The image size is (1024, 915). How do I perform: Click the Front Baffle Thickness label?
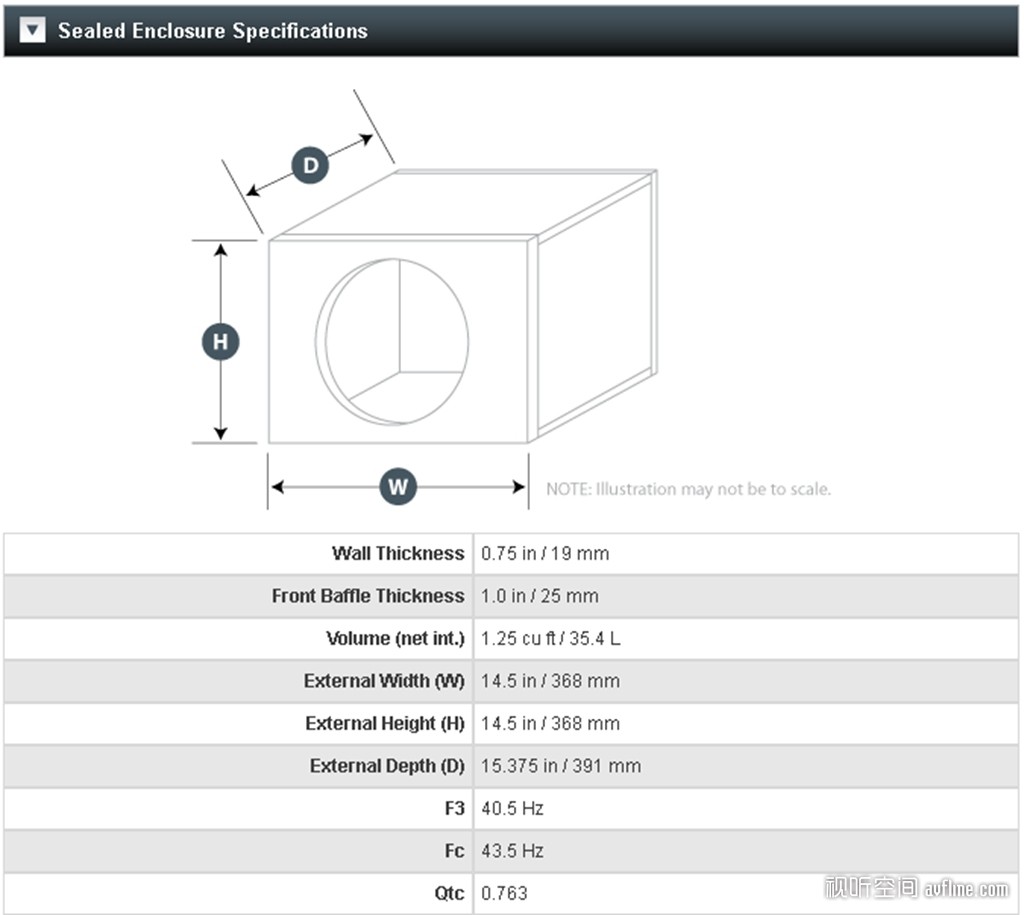(x=368, y=596)
